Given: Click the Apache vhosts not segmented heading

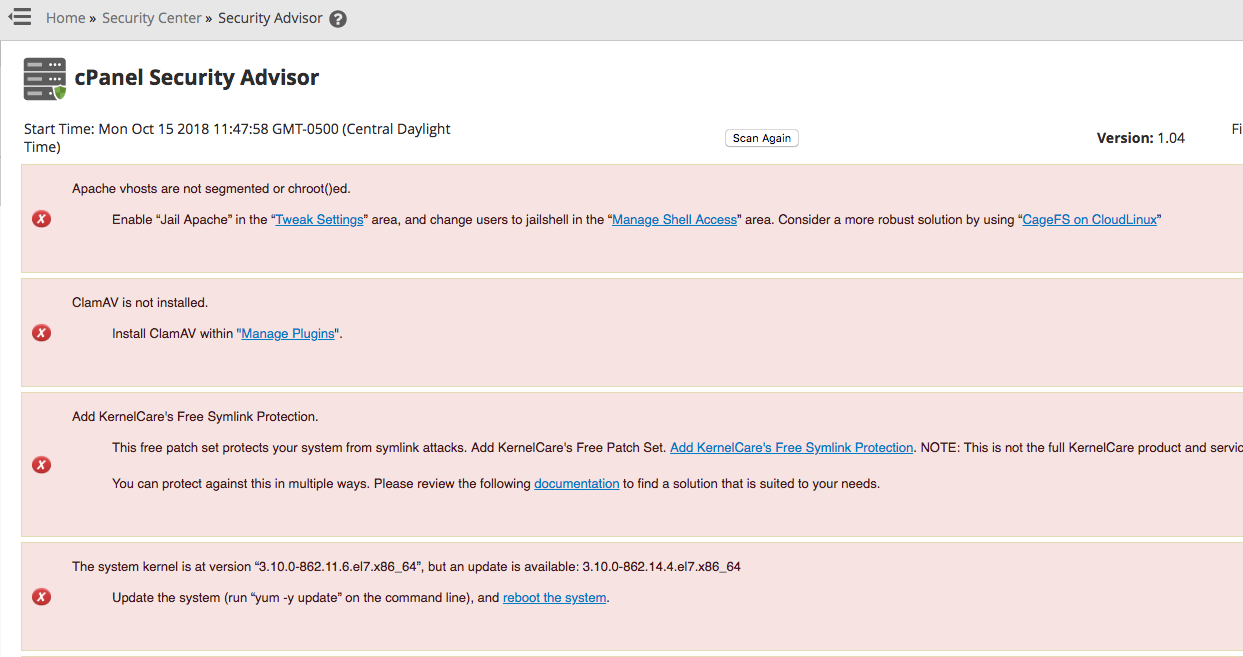Looking at the screenshot, I should (211, 188).
